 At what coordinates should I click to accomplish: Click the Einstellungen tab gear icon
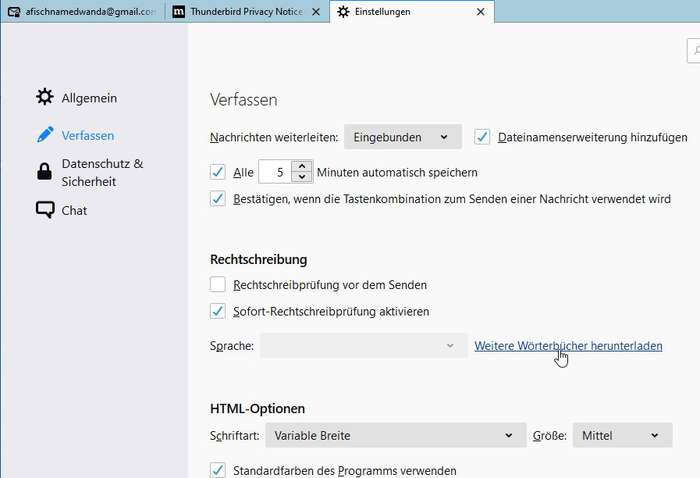coord(344,12)
